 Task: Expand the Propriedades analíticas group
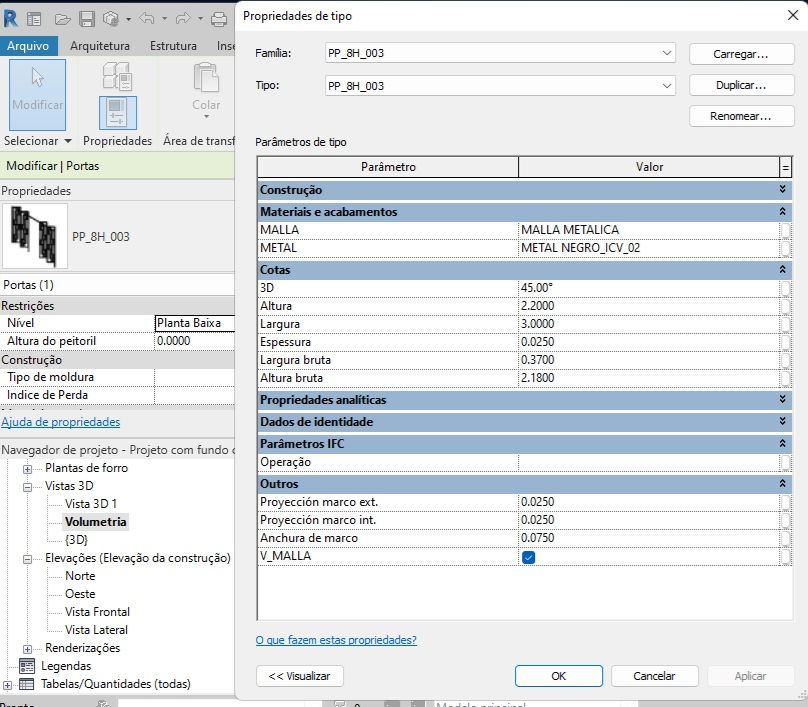782,399
